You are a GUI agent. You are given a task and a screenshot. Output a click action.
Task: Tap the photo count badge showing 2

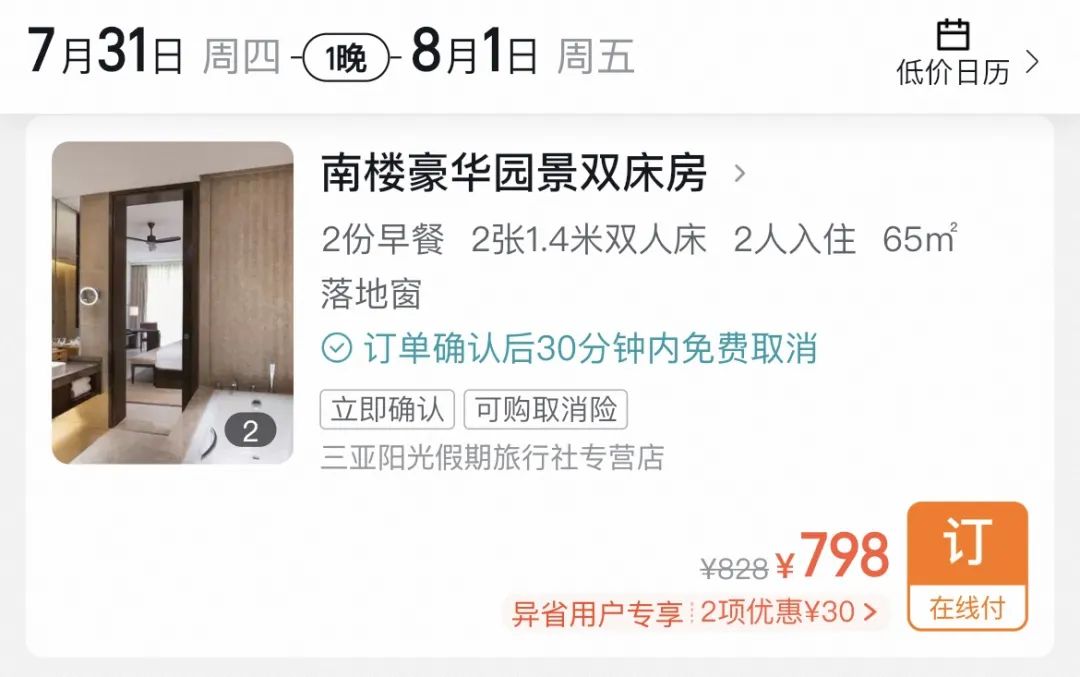251,431
